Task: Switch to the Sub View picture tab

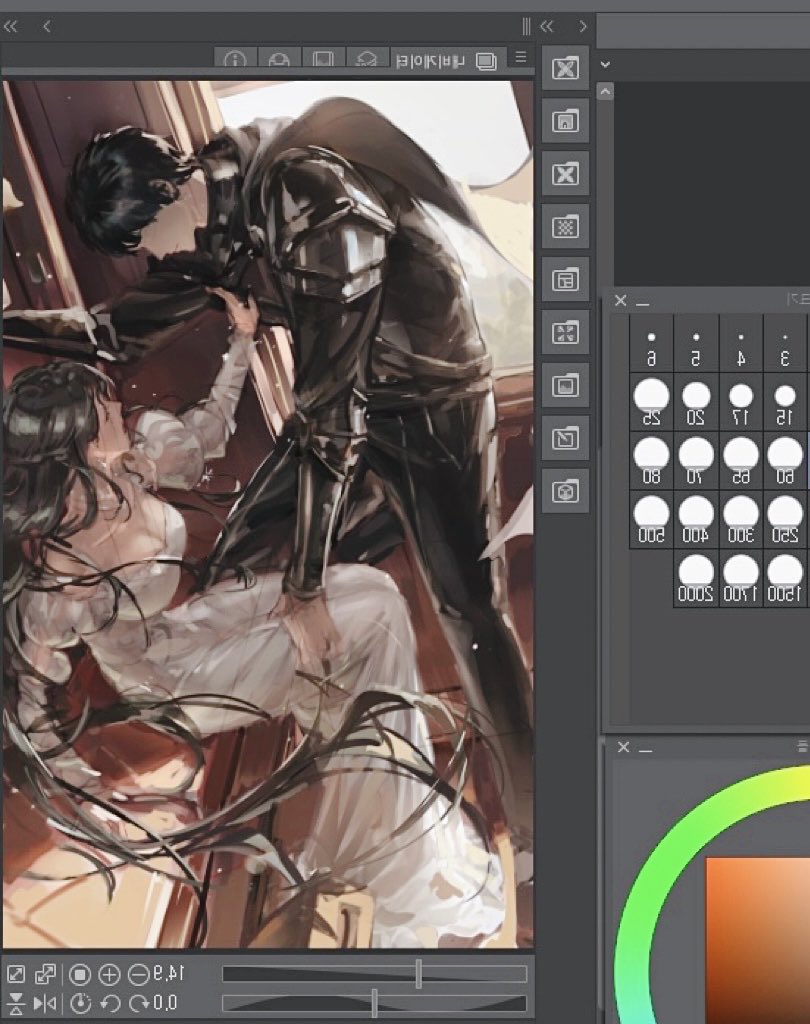Action: click(323, 58)
